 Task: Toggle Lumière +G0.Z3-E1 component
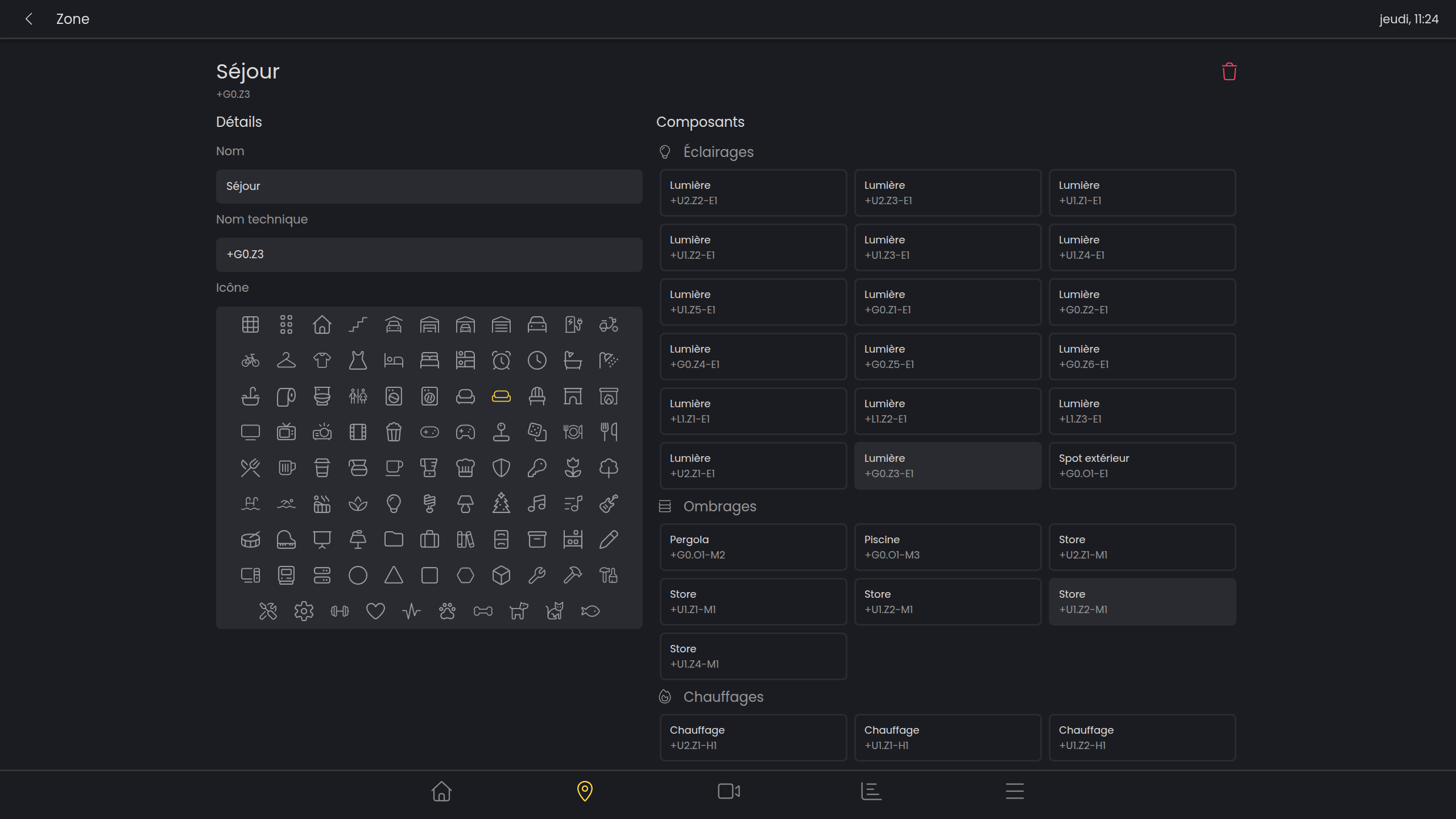948,466
